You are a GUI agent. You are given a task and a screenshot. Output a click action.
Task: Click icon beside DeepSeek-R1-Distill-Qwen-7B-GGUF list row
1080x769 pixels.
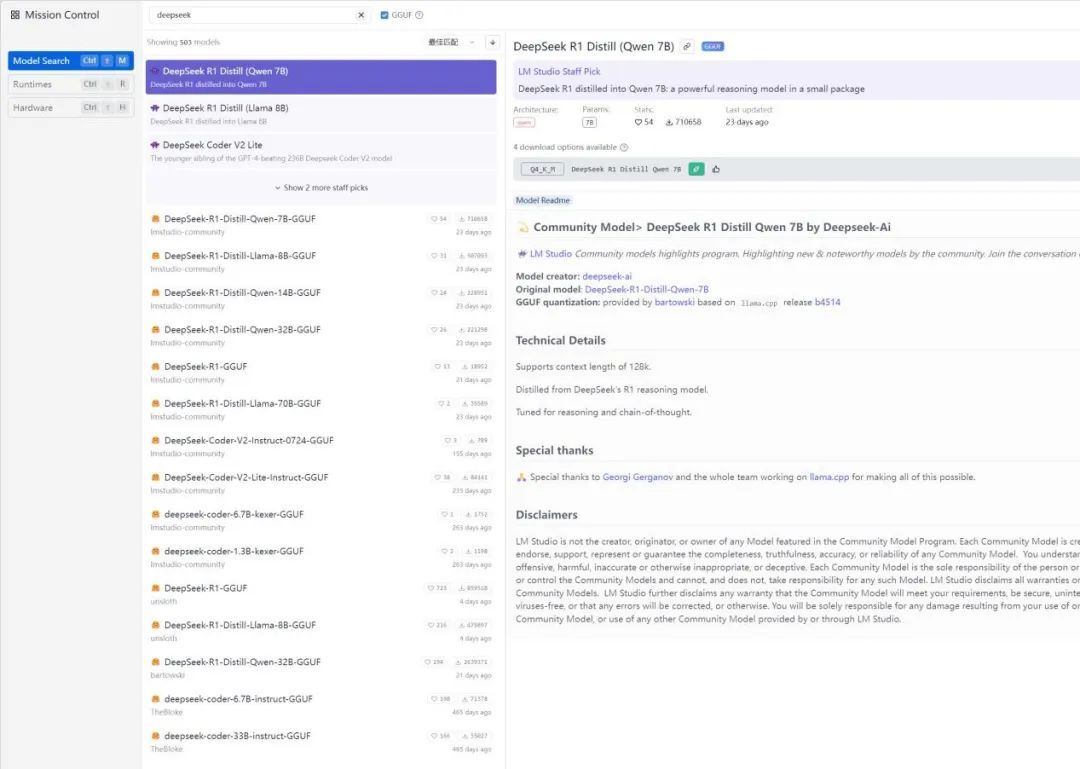pos(156,219)
